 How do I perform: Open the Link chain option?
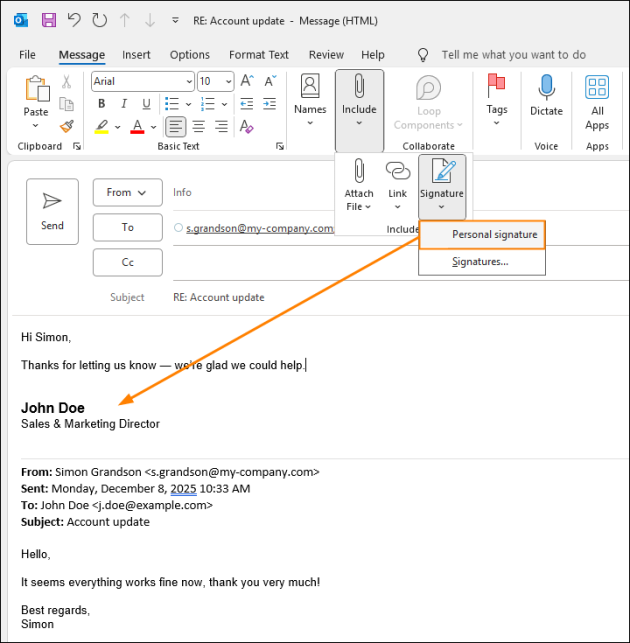(397, 185)
